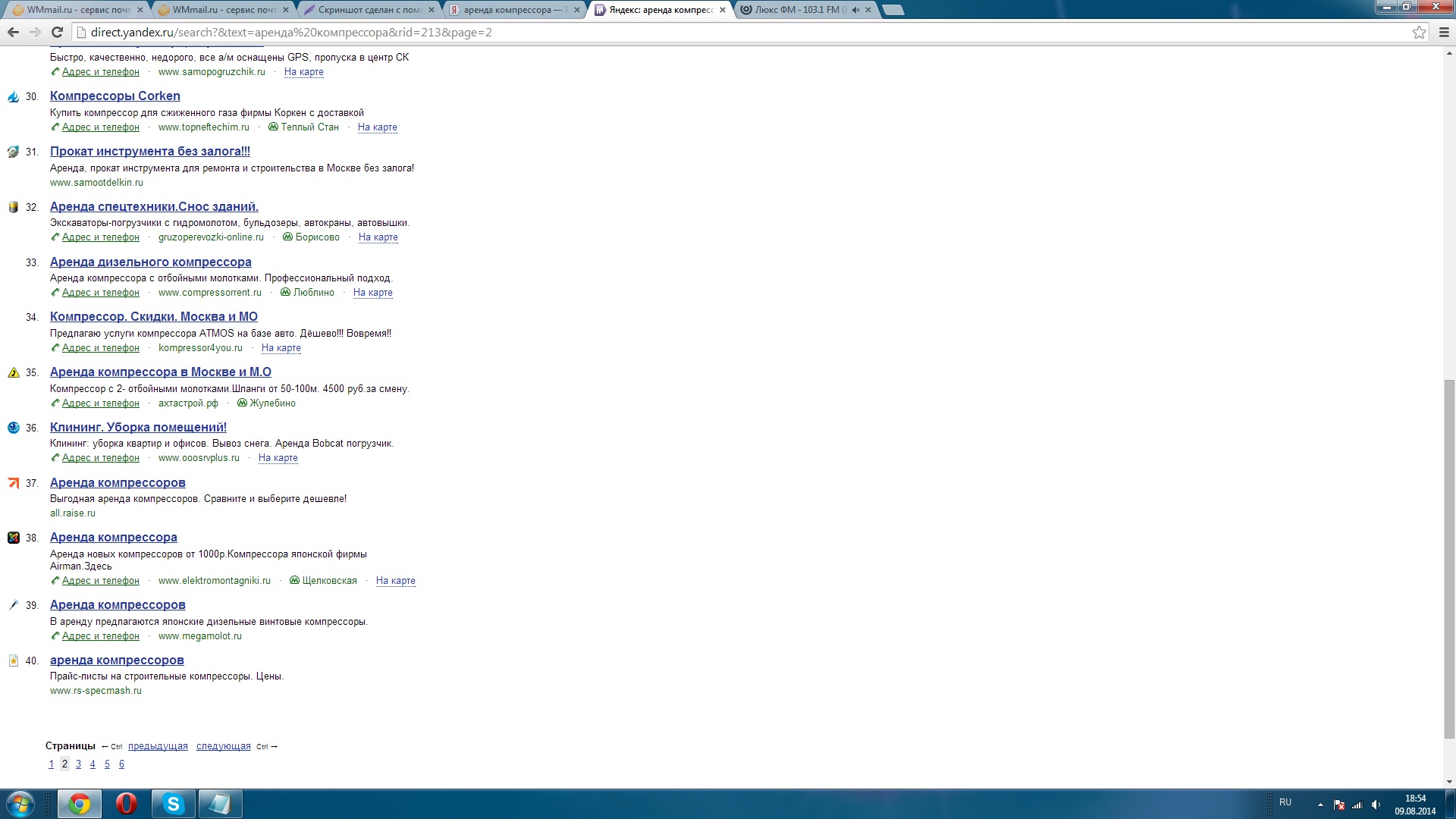Bookmark this page with the star icon
Viewport: 1456px width, 819px height.
click(x=1419, y=32)
